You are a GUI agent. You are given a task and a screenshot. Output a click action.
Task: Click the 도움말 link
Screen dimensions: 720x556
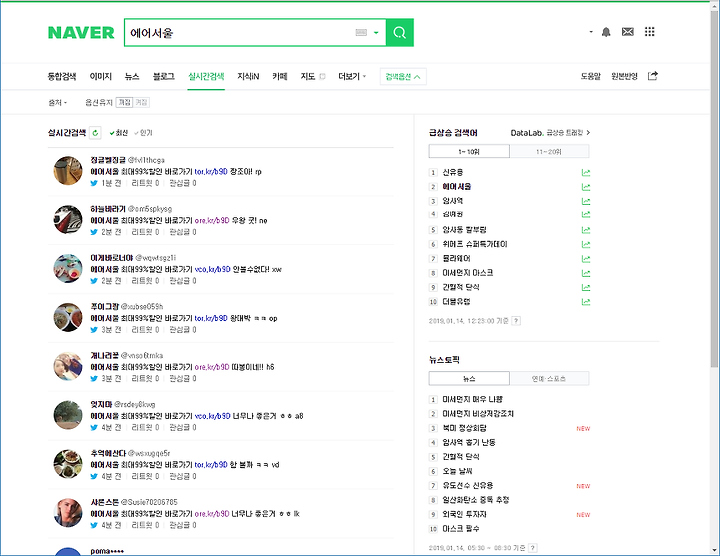pos(591,76)
